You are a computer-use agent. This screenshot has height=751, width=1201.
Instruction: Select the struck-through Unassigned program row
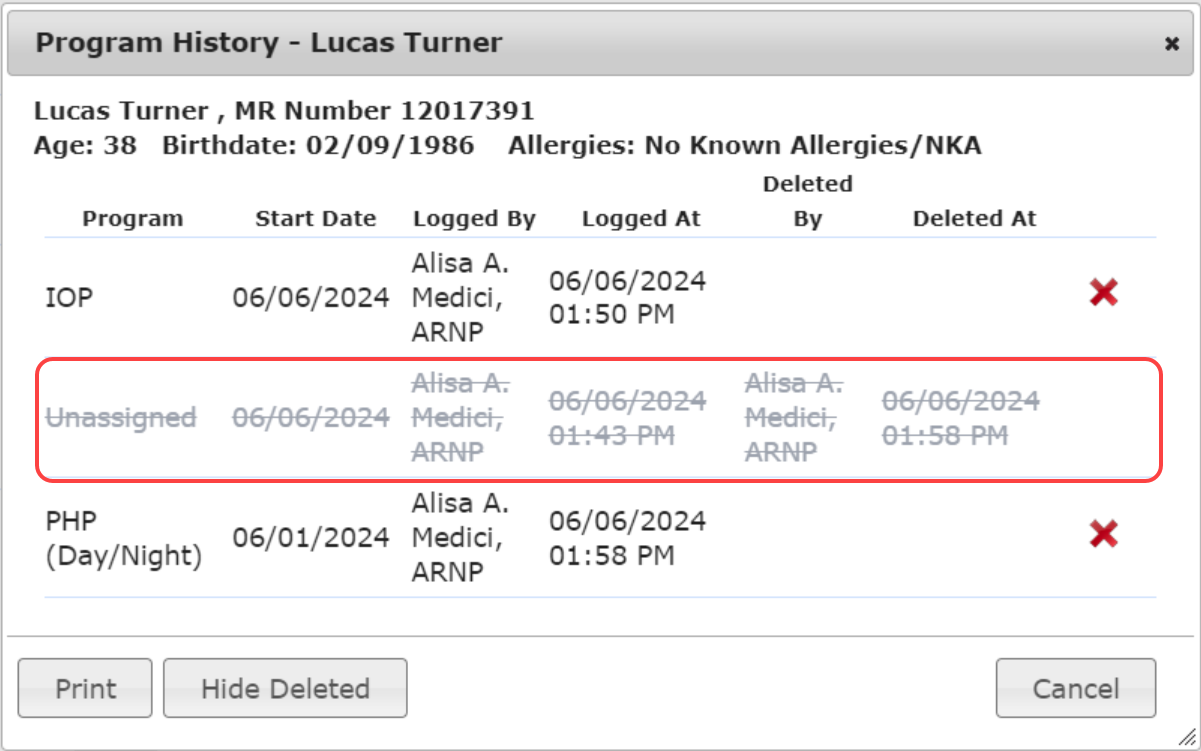tap(121, 417)
